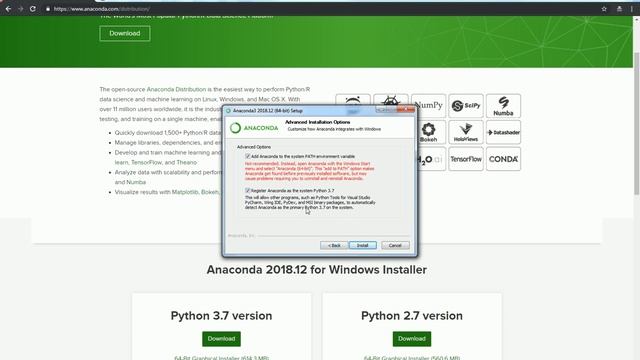This screenshot has width=640, height=360.
Task: Go back in the browser
Action: click(x=8, y=9)
